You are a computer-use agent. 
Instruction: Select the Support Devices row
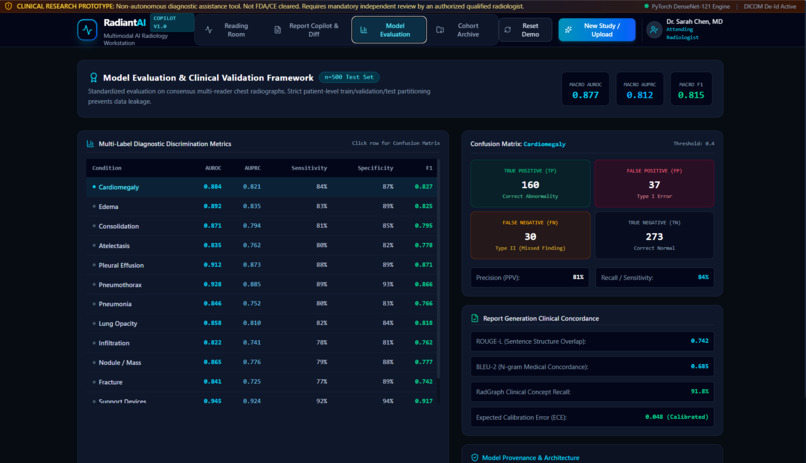click(261, 398)
